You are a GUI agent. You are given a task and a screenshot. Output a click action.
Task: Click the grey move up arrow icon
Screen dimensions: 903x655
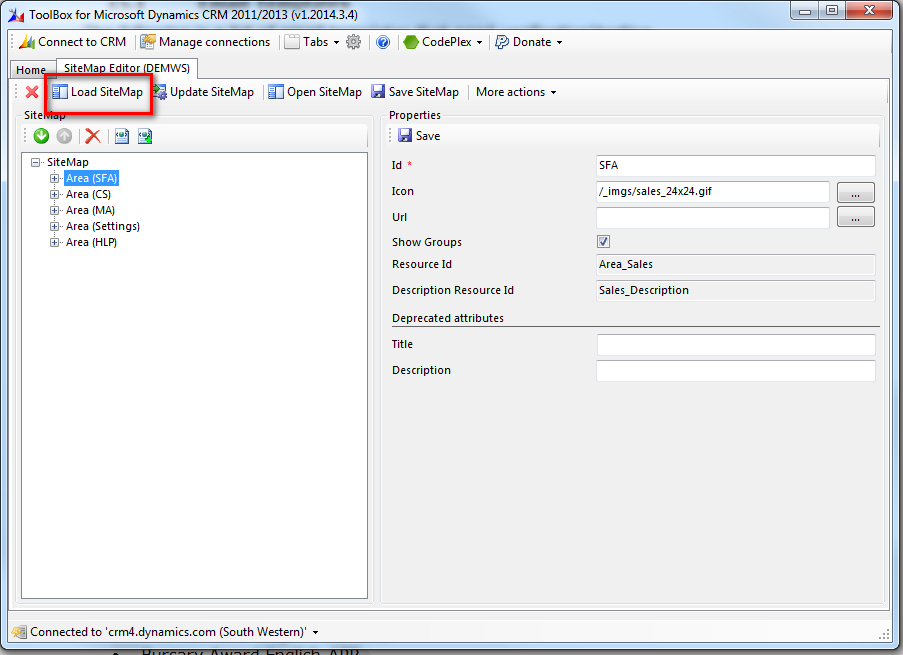point(64,136)
